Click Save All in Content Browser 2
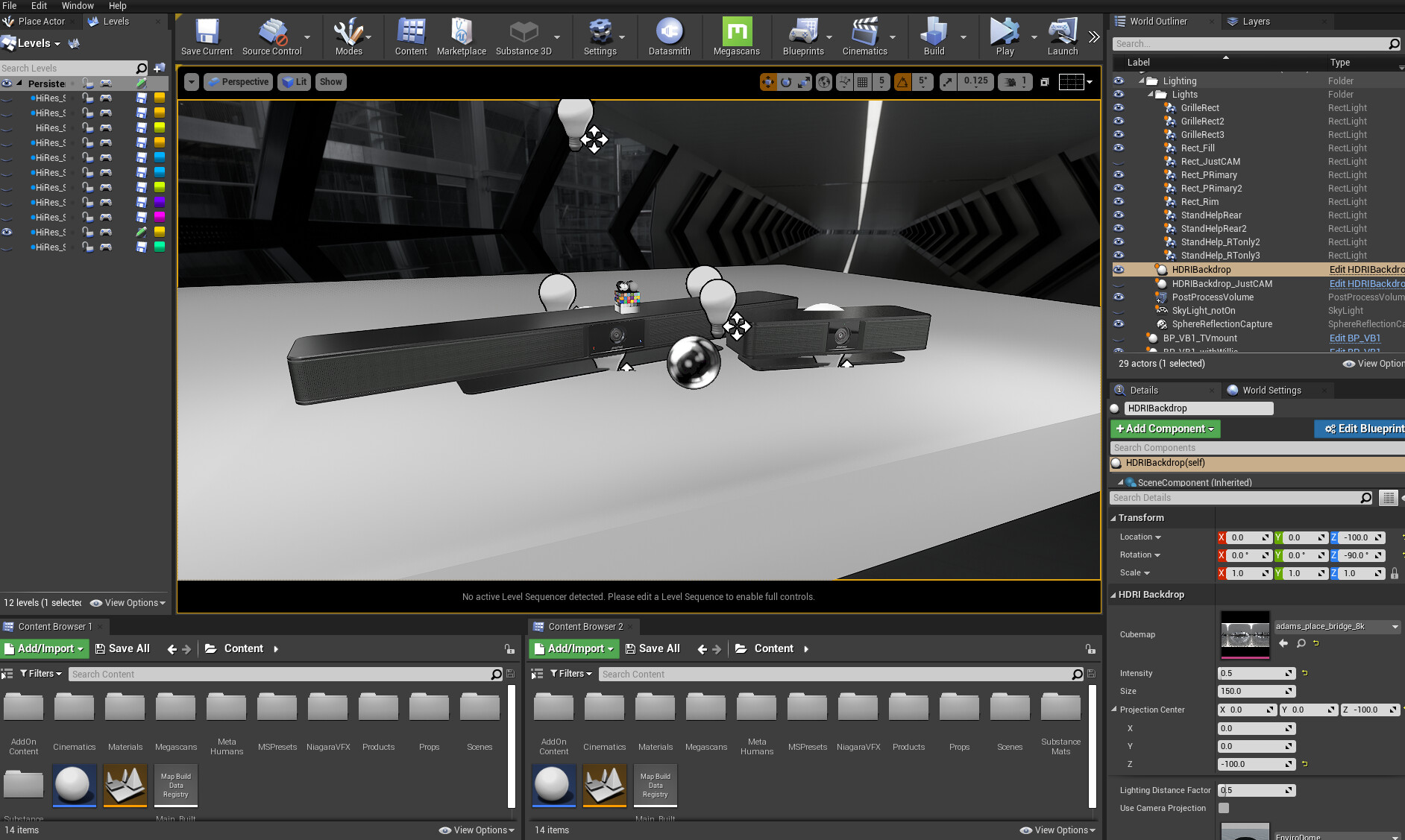This screenshot has width=1405, height=840. point(653,648)
